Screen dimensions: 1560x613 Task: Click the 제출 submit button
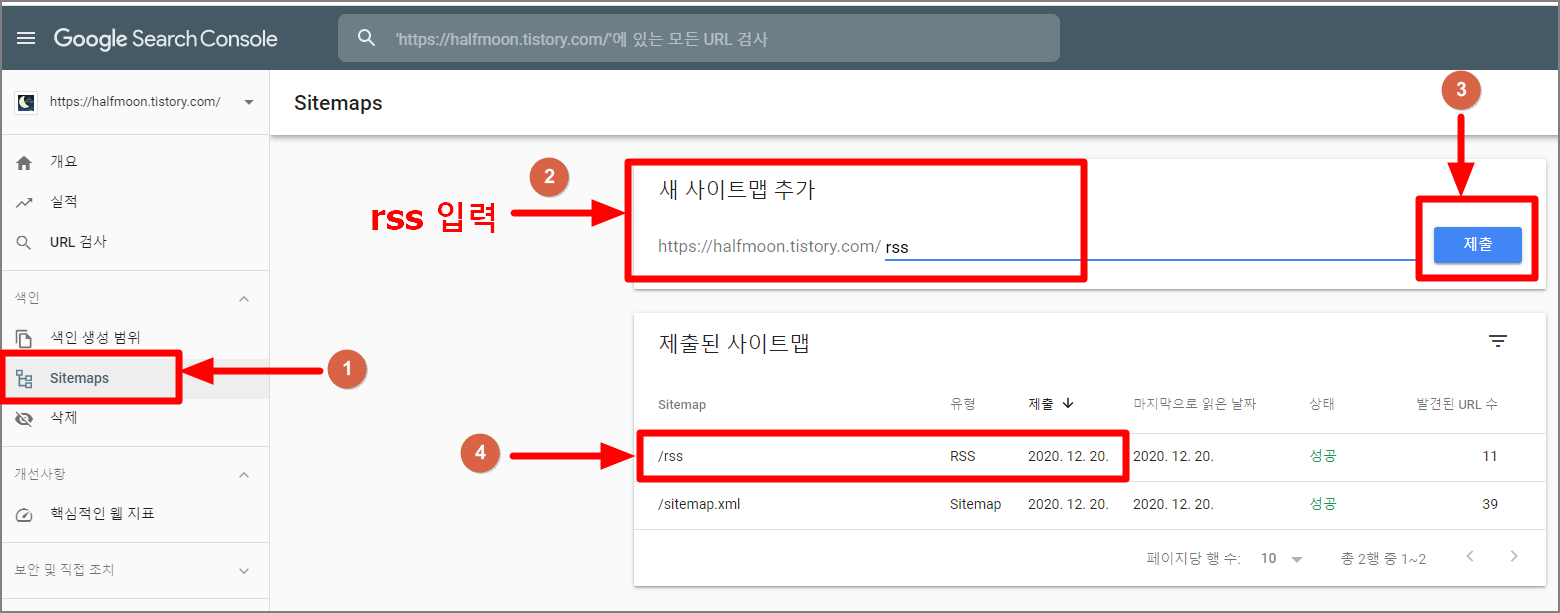pyautogui.click(x=1477, y=245)
